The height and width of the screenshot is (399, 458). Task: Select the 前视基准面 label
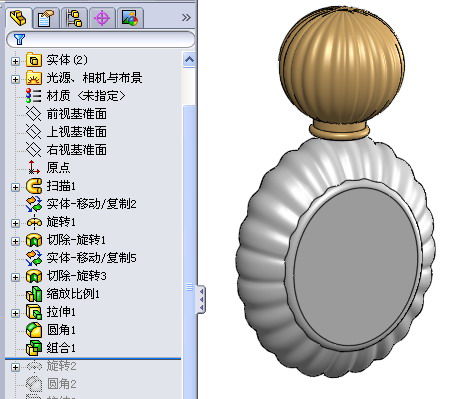[77, 114]
